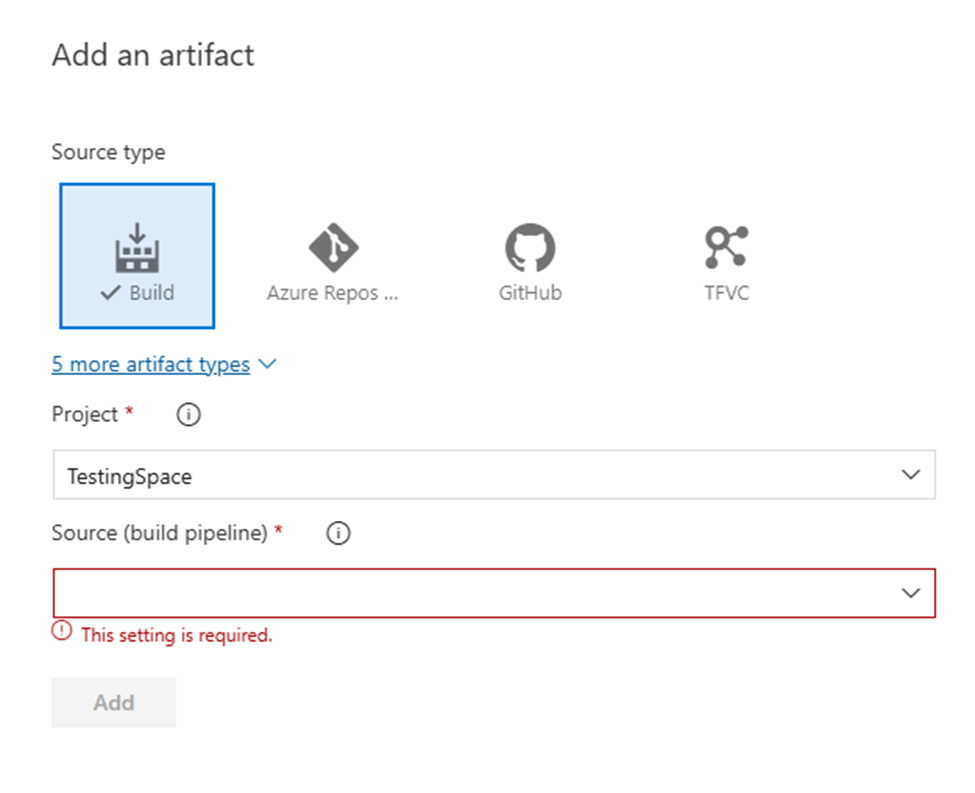The height and width of the screenshot is (793, 975).
Task: Select the 'TFVC' source type label
Action: 726,294
